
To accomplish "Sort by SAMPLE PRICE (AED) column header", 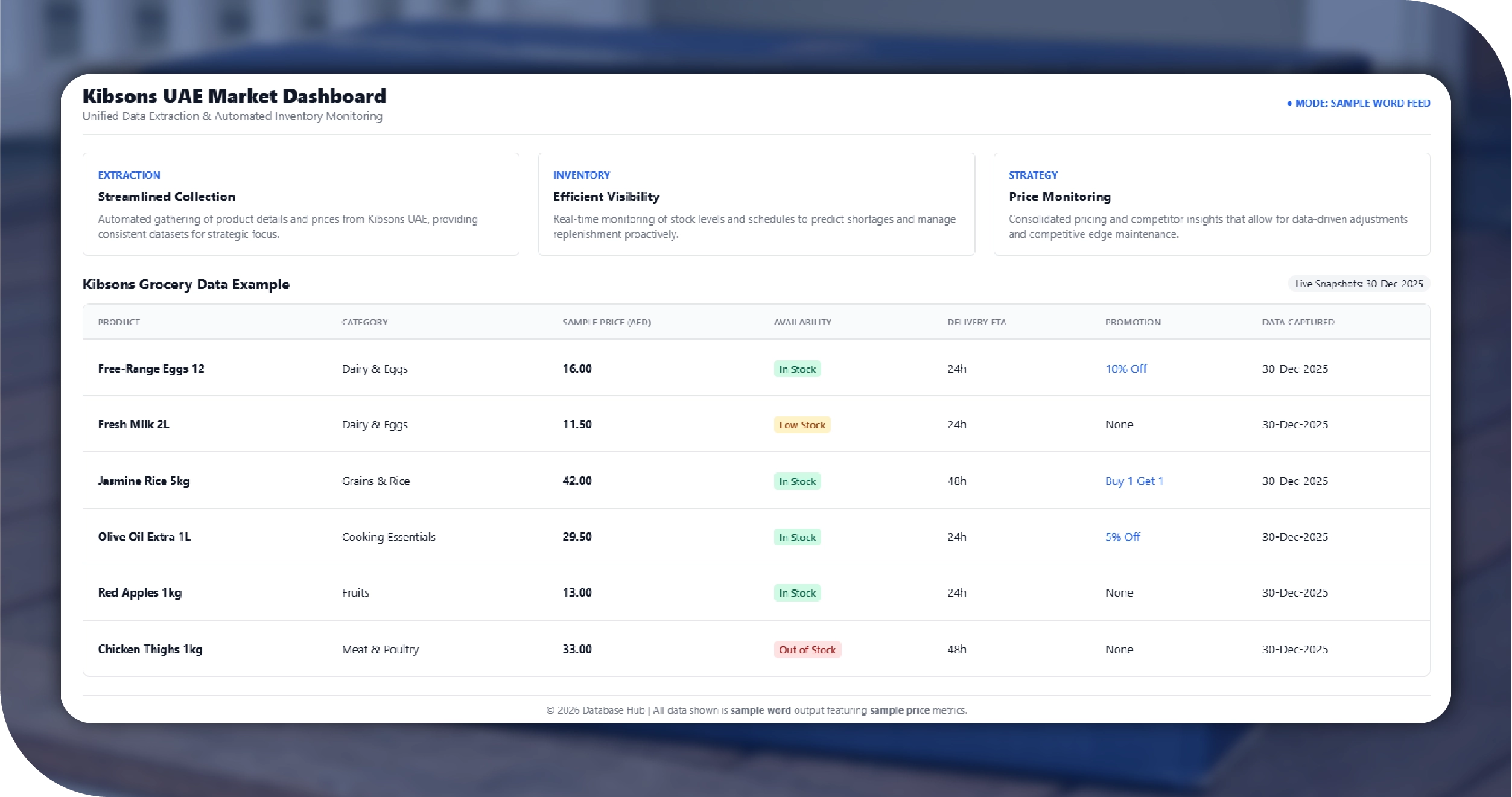I will point(606,322).
